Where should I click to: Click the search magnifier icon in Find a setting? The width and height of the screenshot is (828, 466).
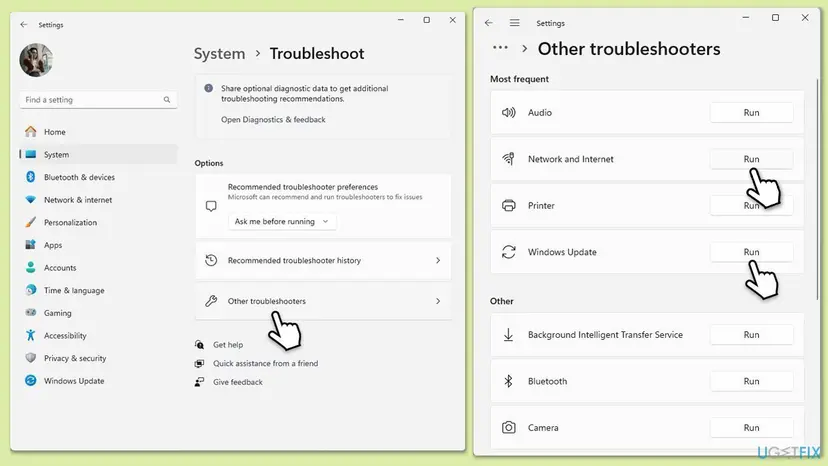click(167, 100)
